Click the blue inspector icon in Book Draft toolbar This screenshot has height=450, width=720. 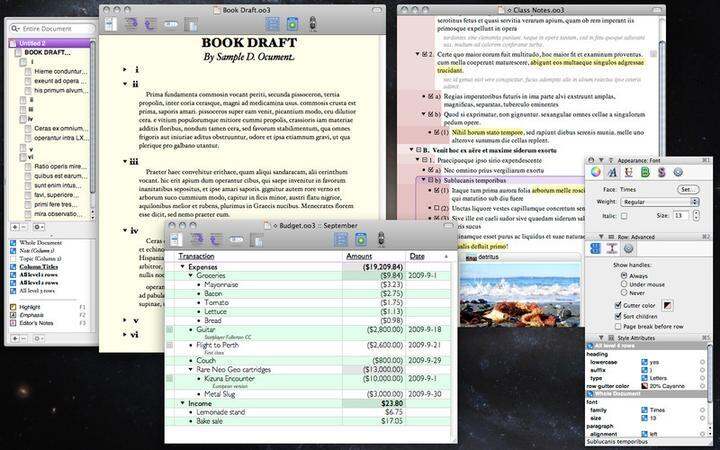click(x=292, y=24)
